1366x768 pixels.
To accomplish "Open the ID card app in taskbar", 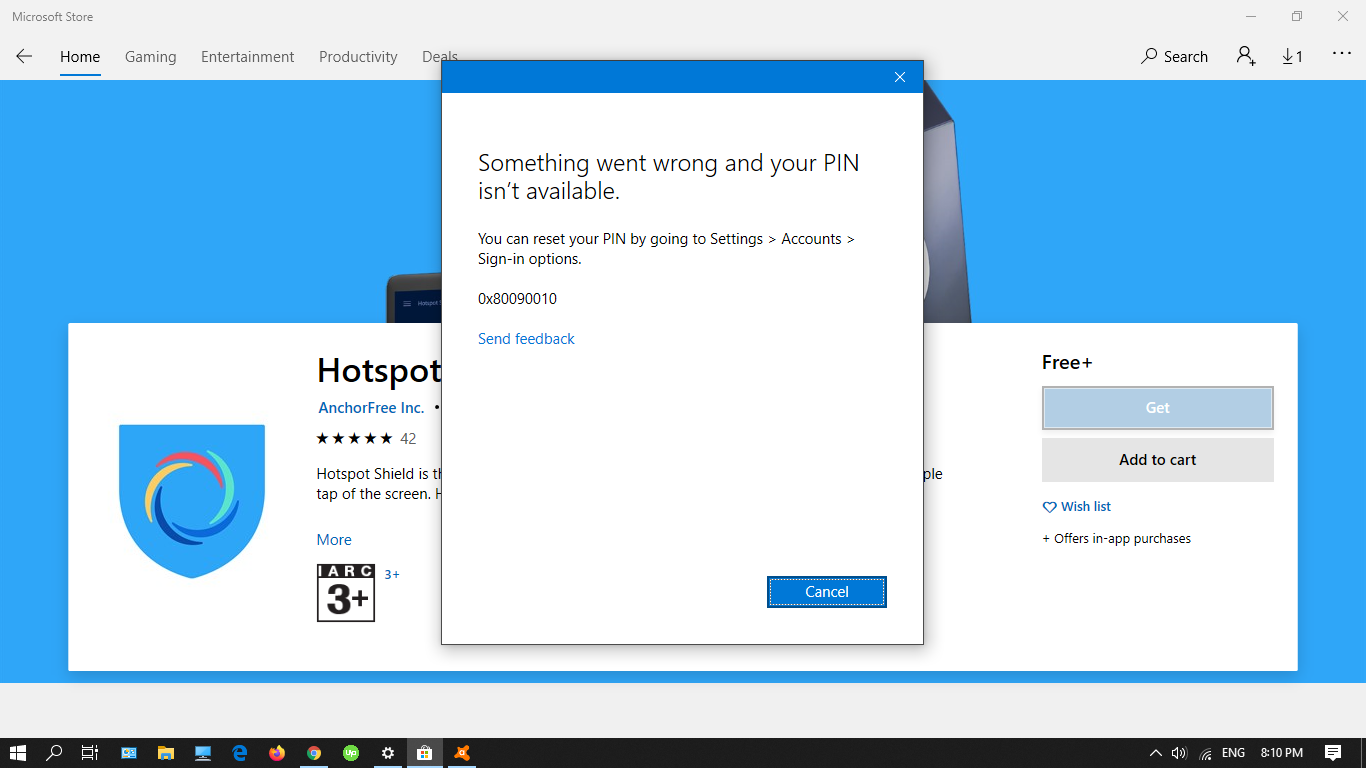I will pos(129,753).
